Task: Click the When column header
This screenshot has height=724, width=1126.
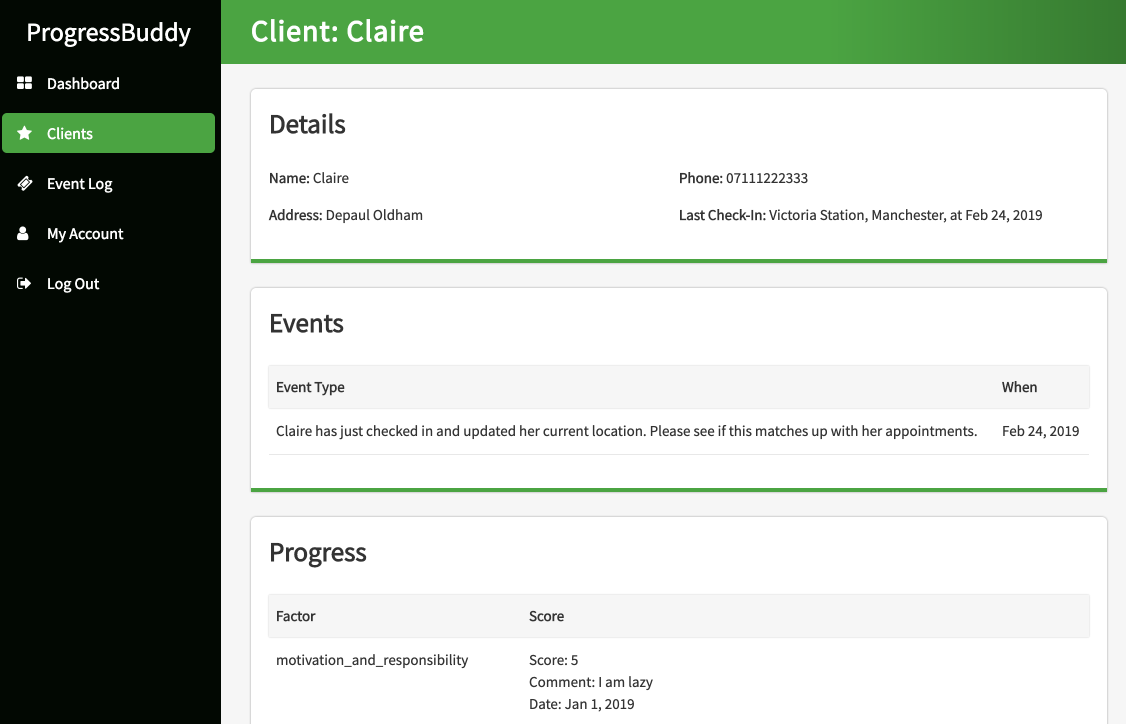Action: [1020, 387]
